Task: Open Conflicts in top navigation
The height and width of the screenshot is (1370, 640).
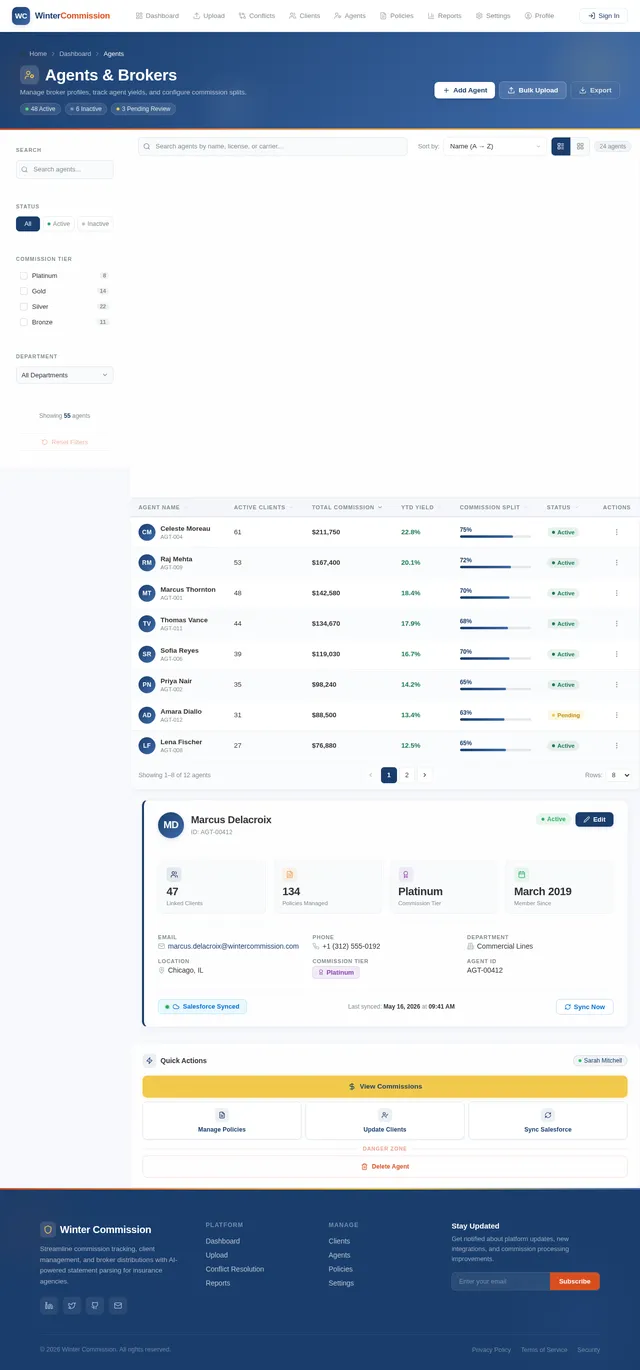Action: click(257, 16)
